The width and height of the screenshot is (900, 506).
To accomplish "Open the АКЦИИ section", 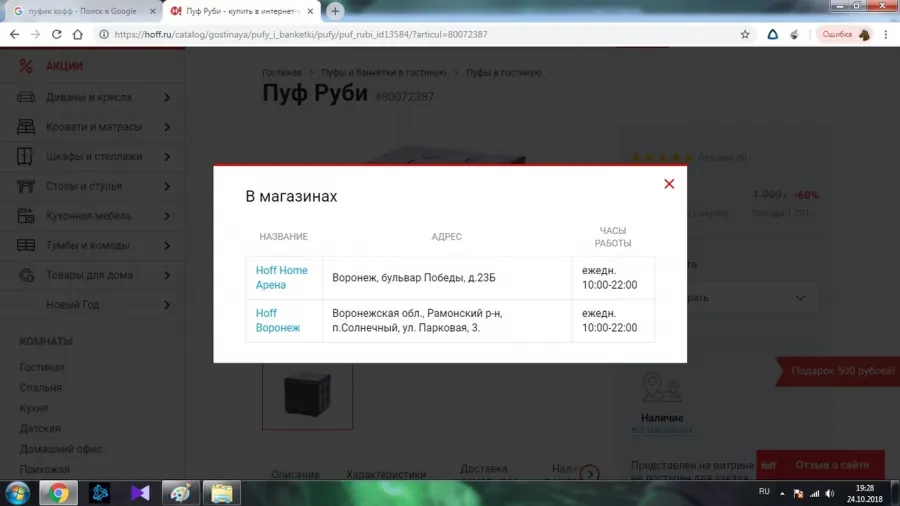I will (64, 66).
